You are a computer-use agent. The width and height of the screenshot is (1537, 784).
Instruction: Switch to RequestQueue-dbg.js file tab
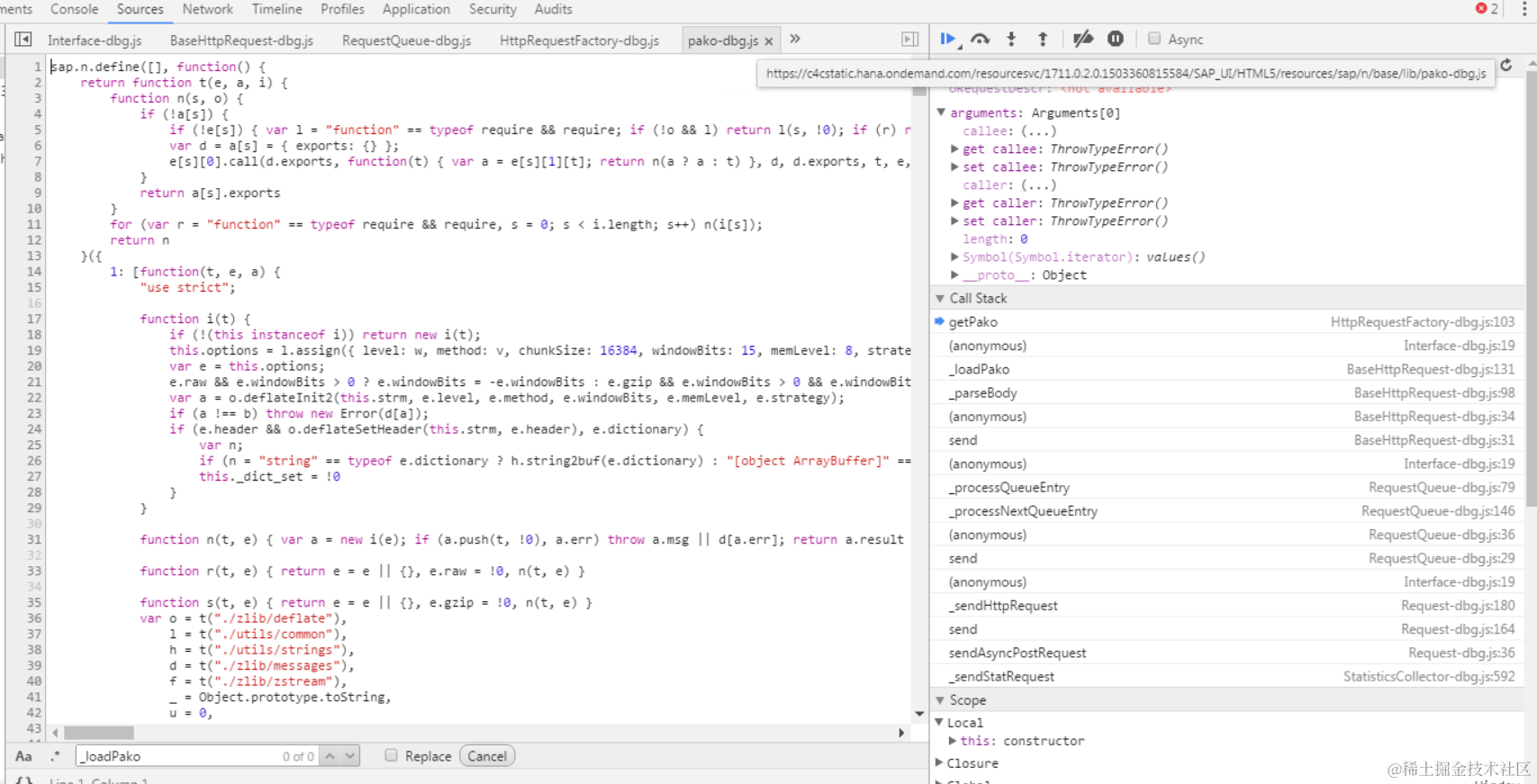coord(406,41)
